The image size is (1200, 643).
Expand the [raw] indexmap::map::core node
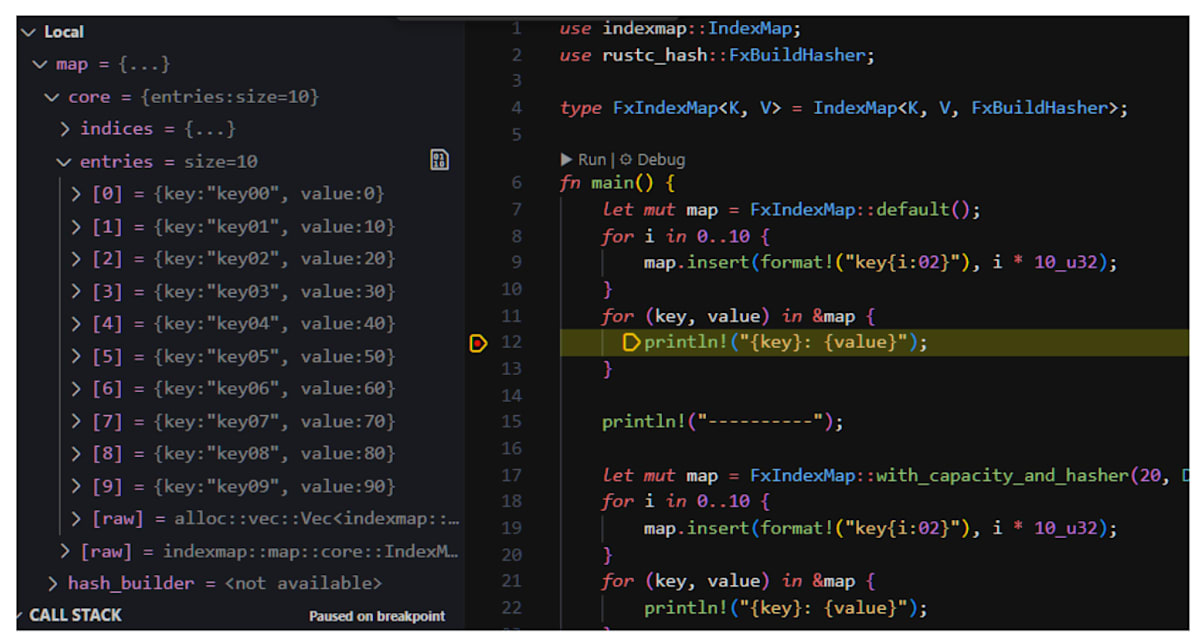coord(65,551)
